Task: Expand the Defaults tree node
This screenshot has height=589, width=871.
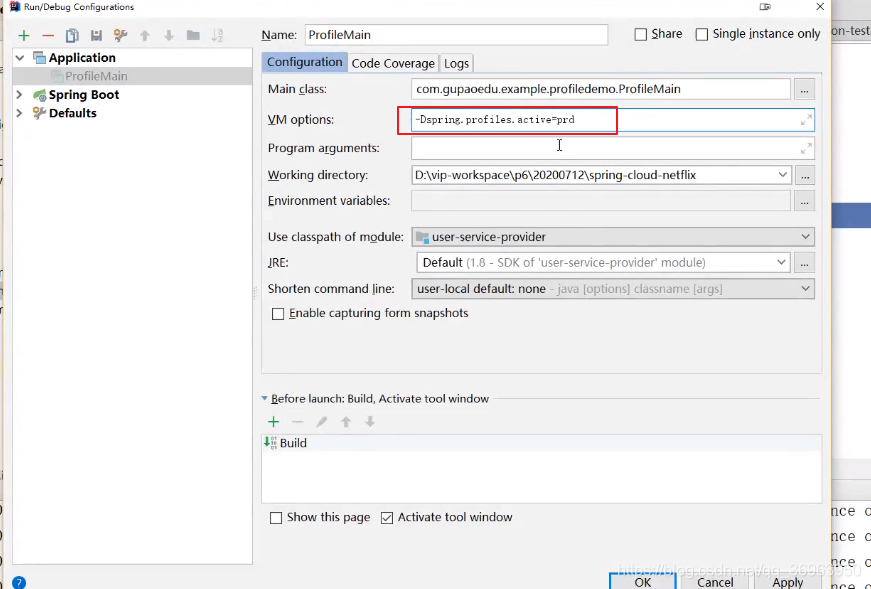Action: 20,113
